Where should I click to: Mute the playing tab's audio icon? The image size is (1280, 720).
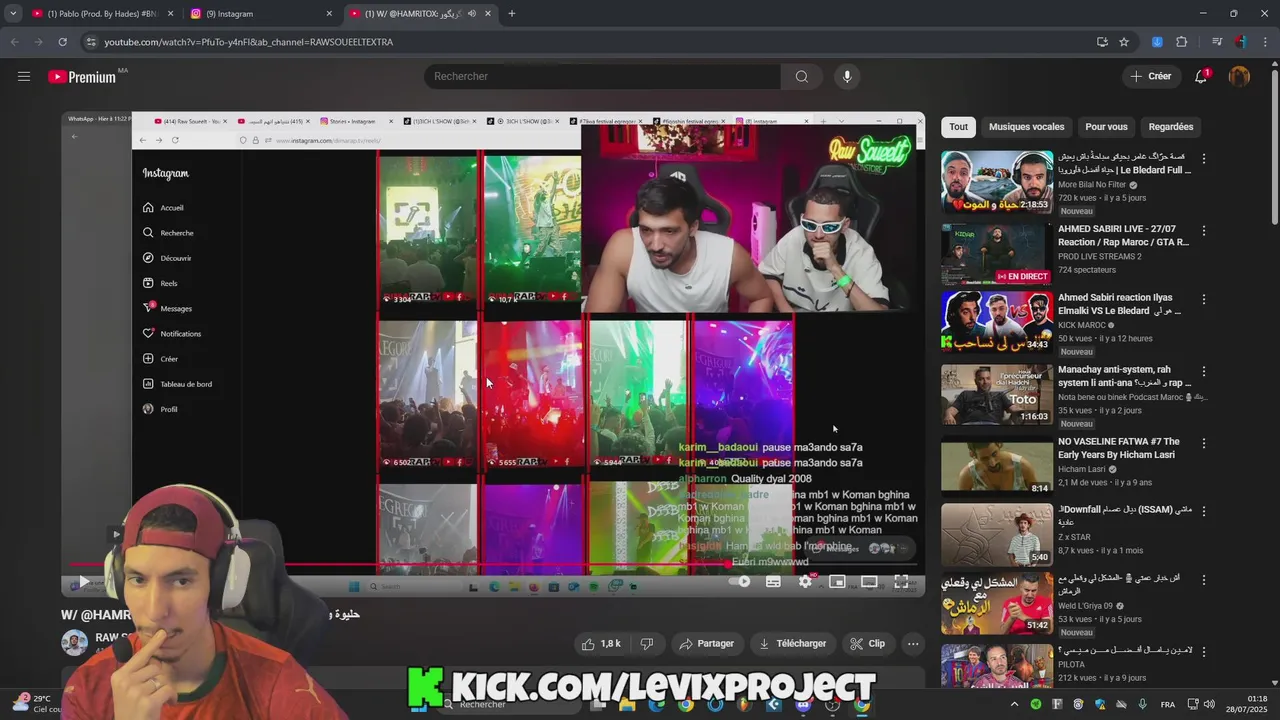[x=471, y=13]
